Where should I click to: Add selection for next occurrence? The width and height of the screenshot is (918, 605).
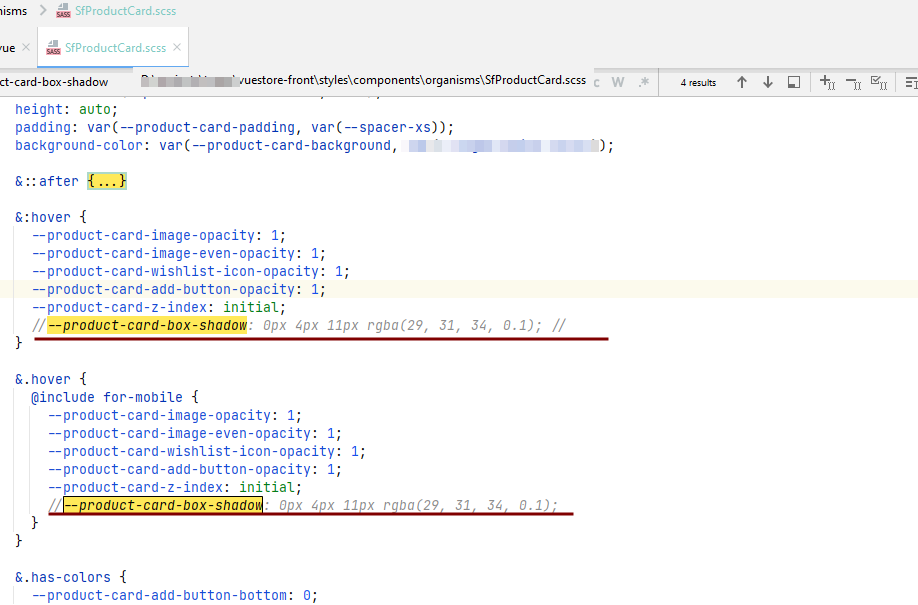(827, 82)
